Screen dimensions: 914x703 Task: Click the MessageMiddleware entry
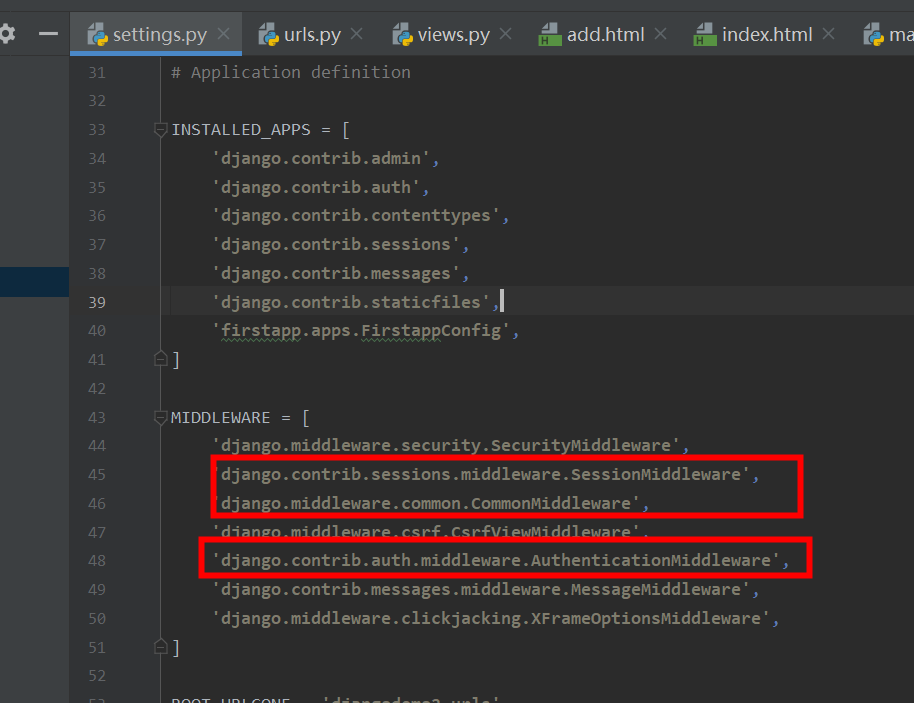pos(481,589)
